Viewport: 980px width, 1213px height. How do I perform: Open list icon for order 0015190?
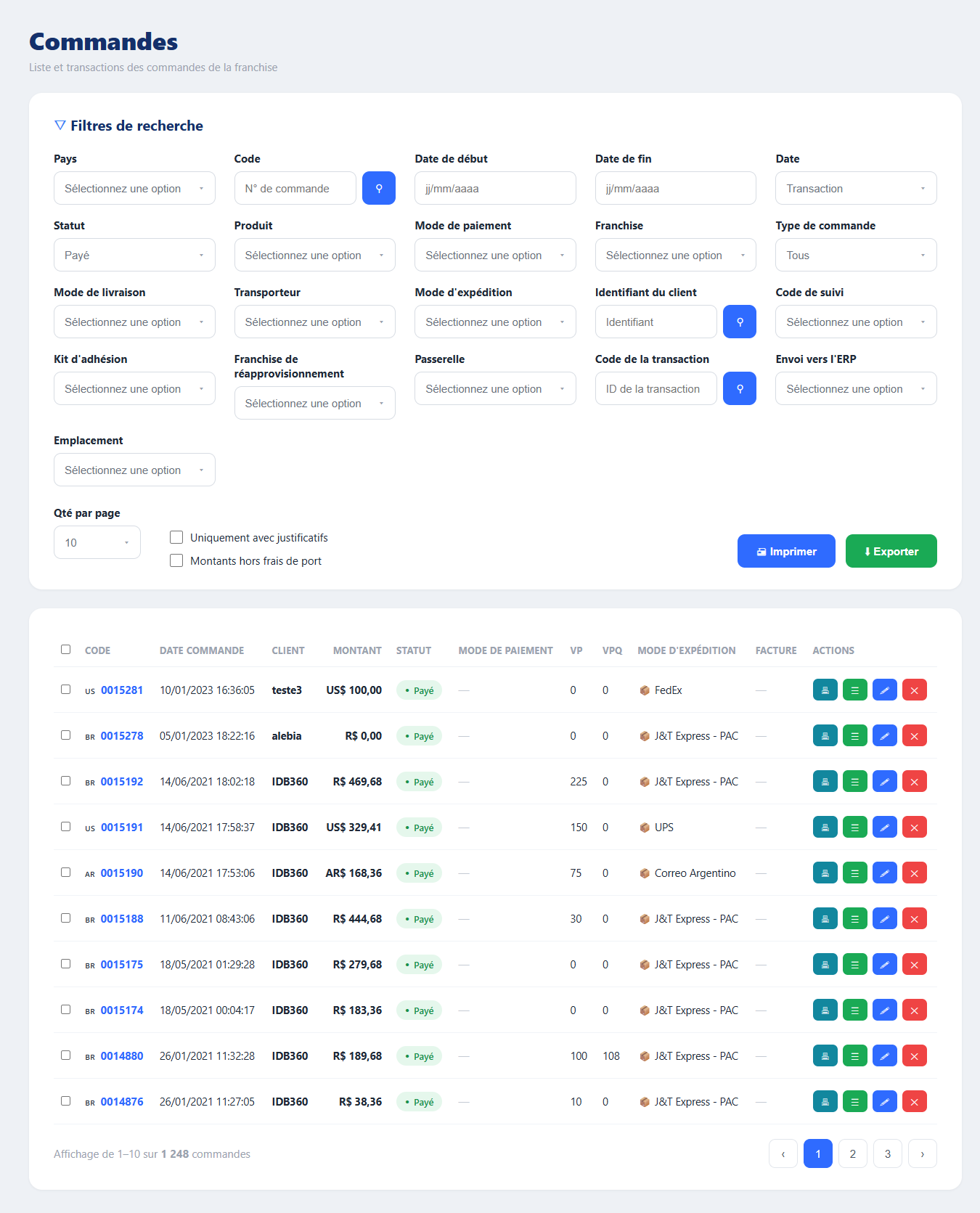click(x=854, y=873)
